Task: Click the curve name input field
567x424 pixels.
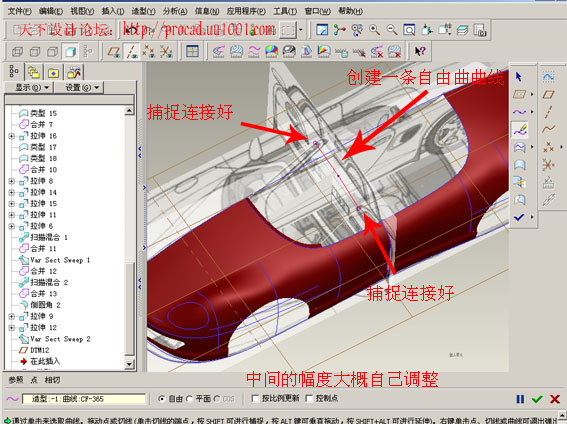Action: 84,399
